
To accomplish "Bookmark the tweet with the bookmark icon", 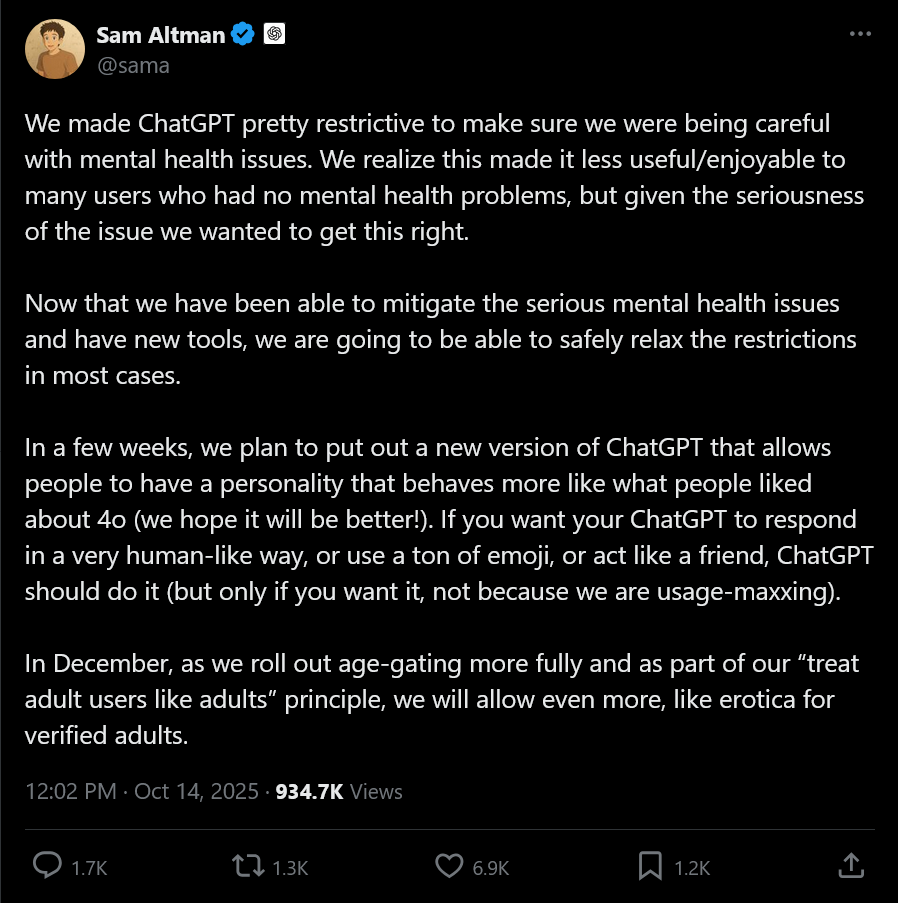I will click(x=650, y=865).
